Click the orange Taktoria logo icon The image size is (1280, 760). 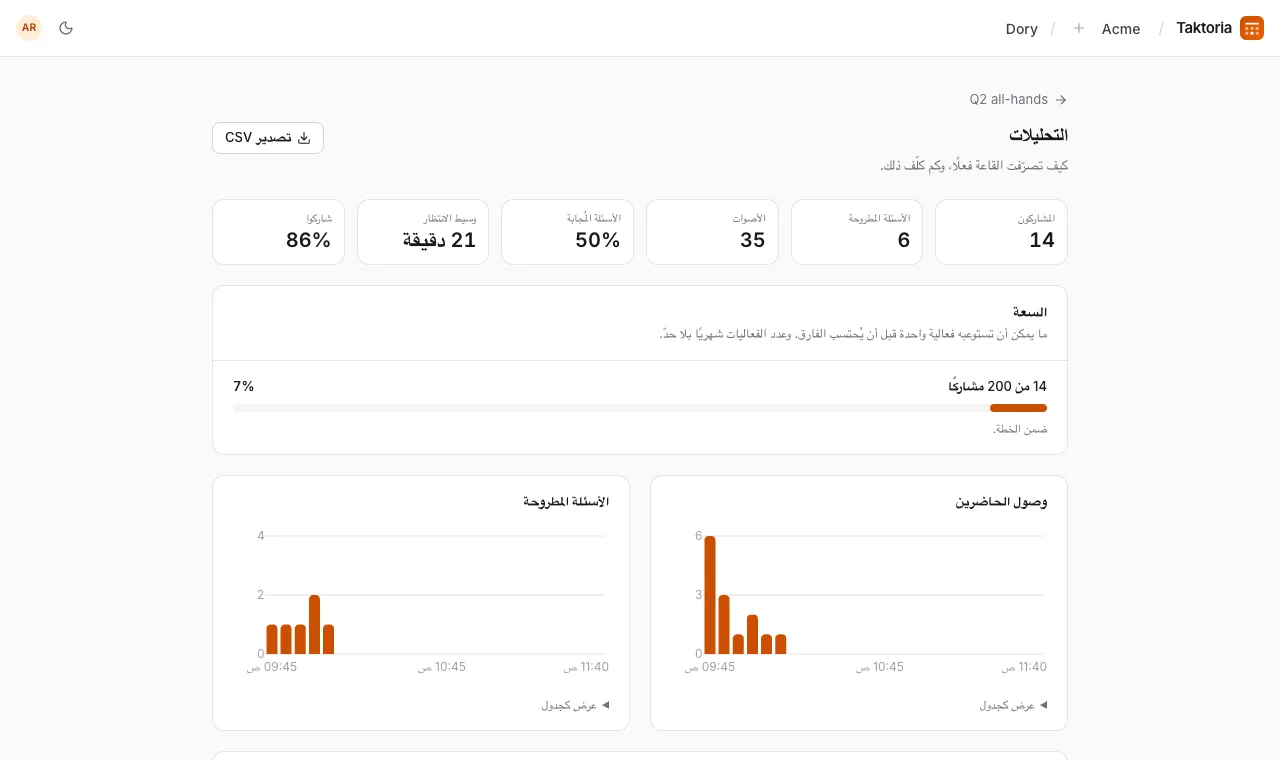pyautogui.click(x=1252, y=28)
